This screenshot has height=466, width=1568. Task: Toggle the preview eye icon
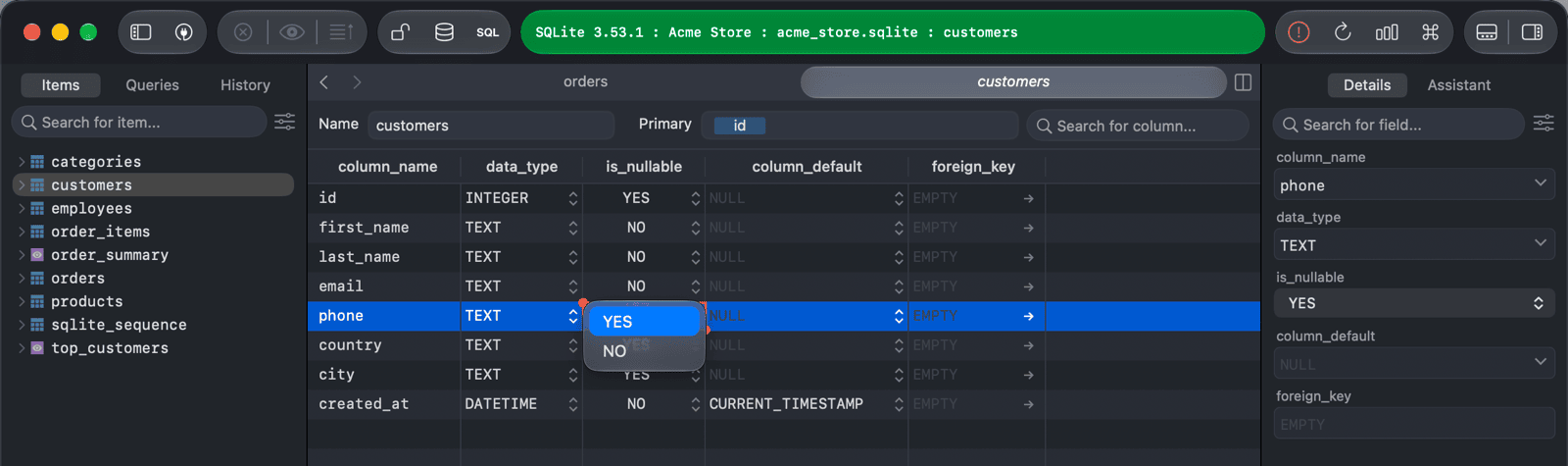292,32
